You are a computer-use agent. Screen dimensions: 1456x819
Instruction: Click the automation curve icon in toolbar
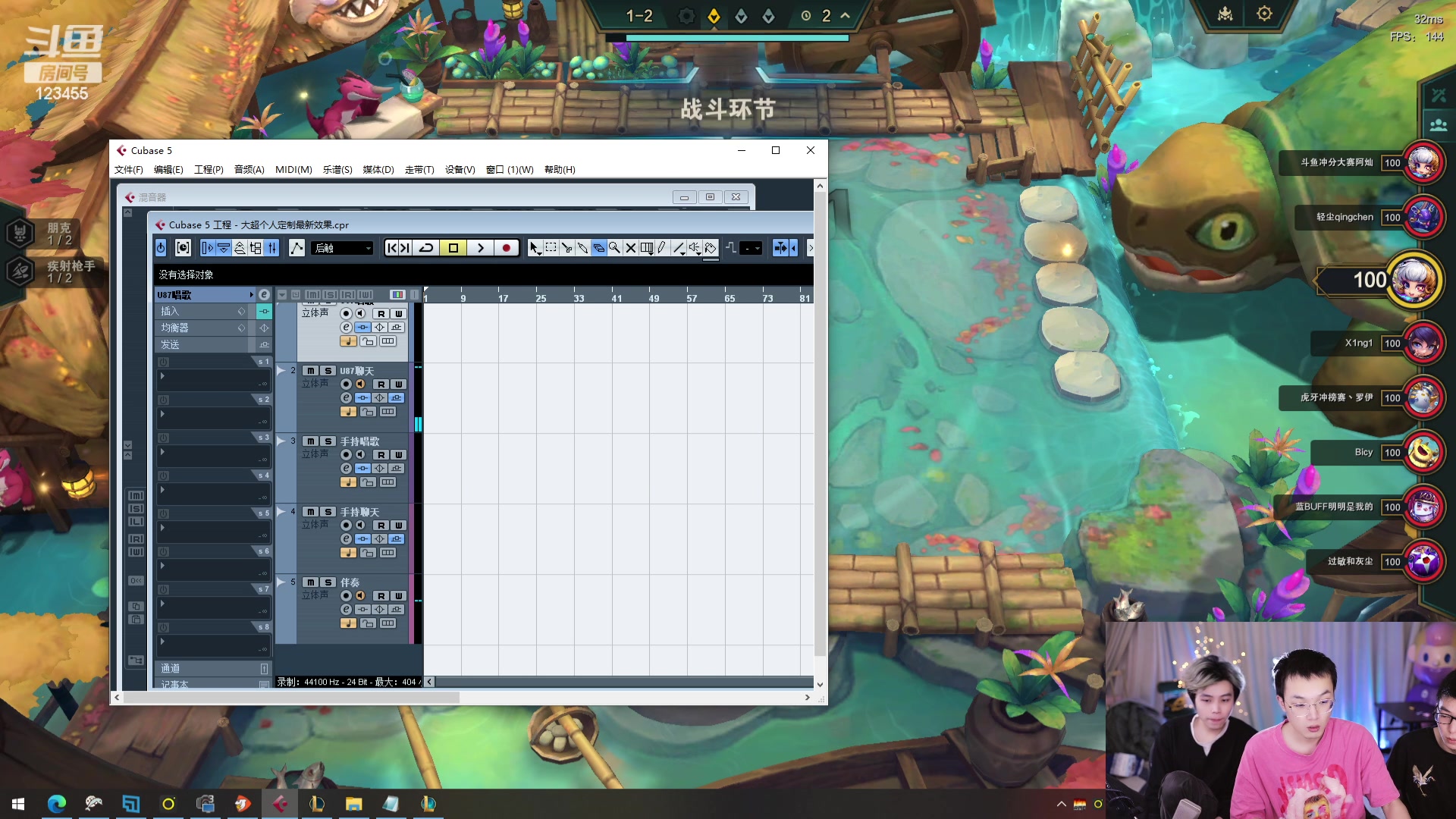pyautogui.click(x=297, y=248)
